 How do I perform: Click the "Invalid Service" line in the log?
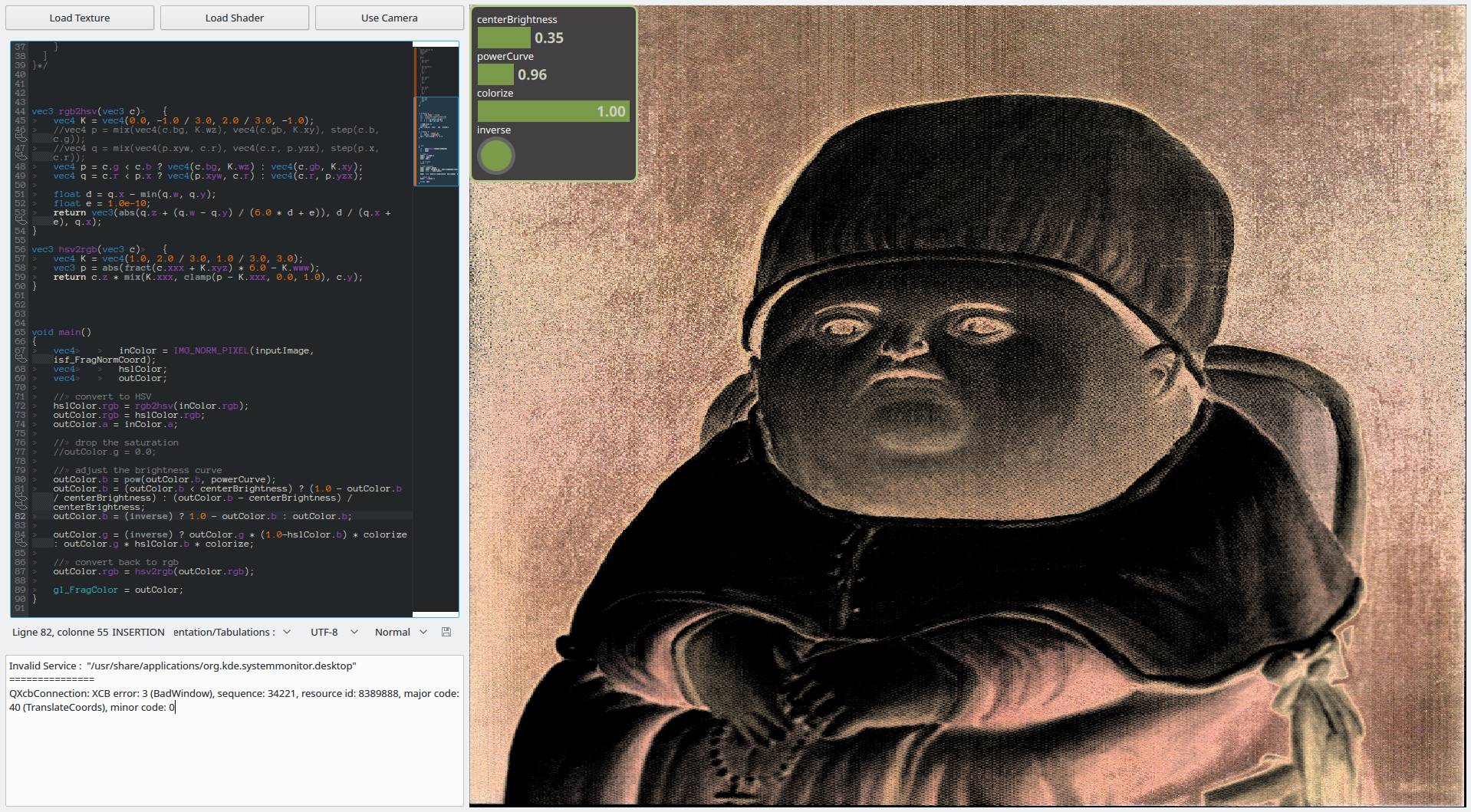point(183,666)
